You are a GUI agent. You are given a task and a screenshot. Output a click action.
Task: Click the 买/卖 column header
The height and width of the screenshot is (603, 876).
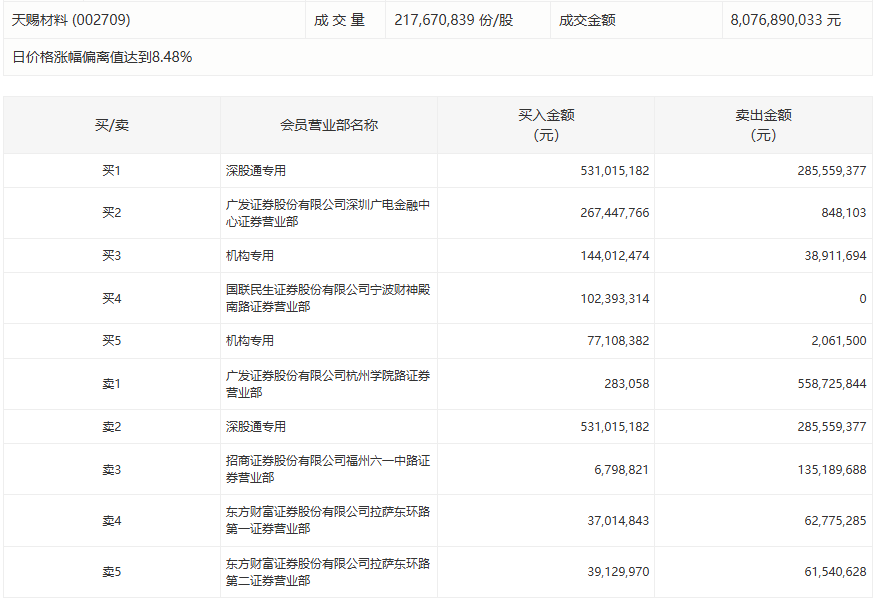coord(111,125)
